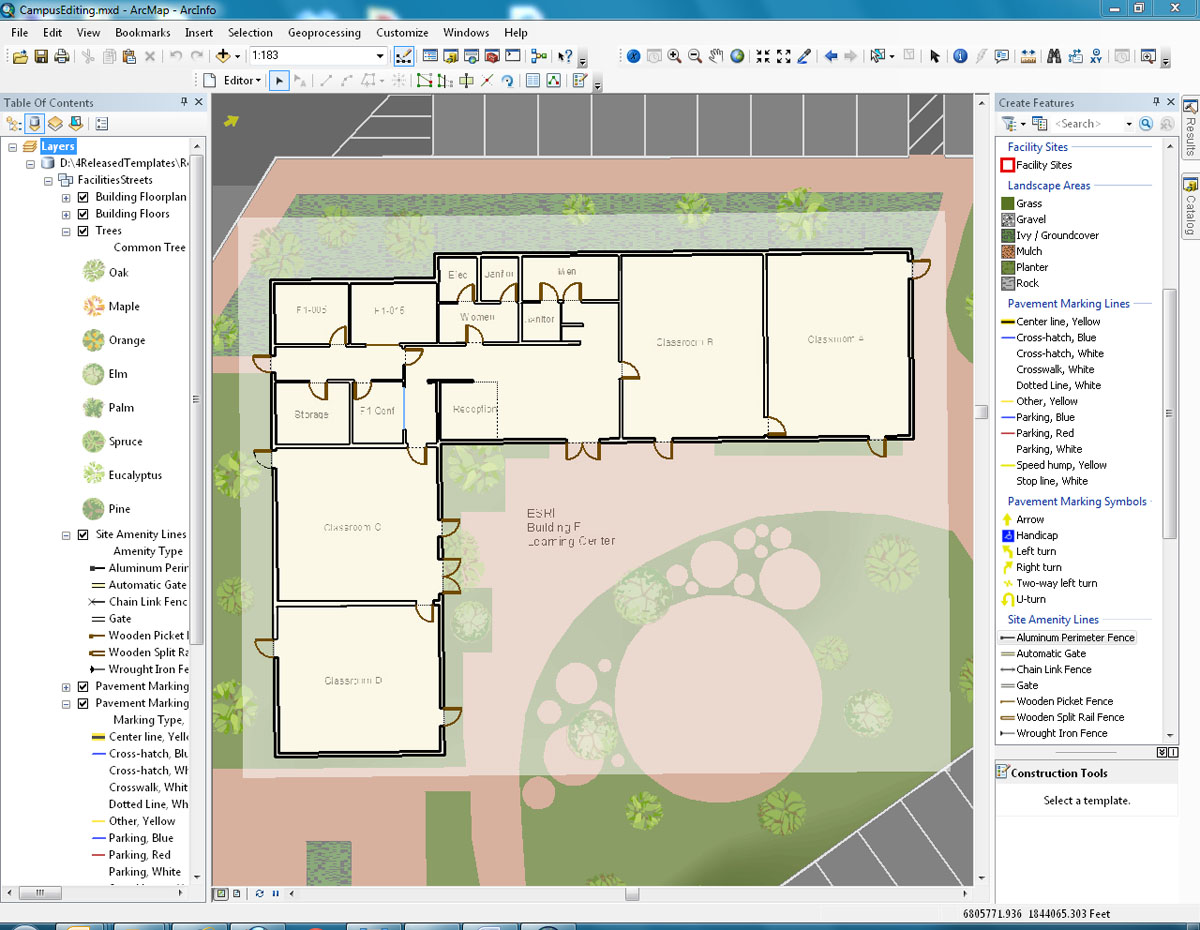The height and width of the screenshot is (930, 1200).
Task: Select the Select Elements arrow tool
Action: pyautogui.click(x=935, y=56)
